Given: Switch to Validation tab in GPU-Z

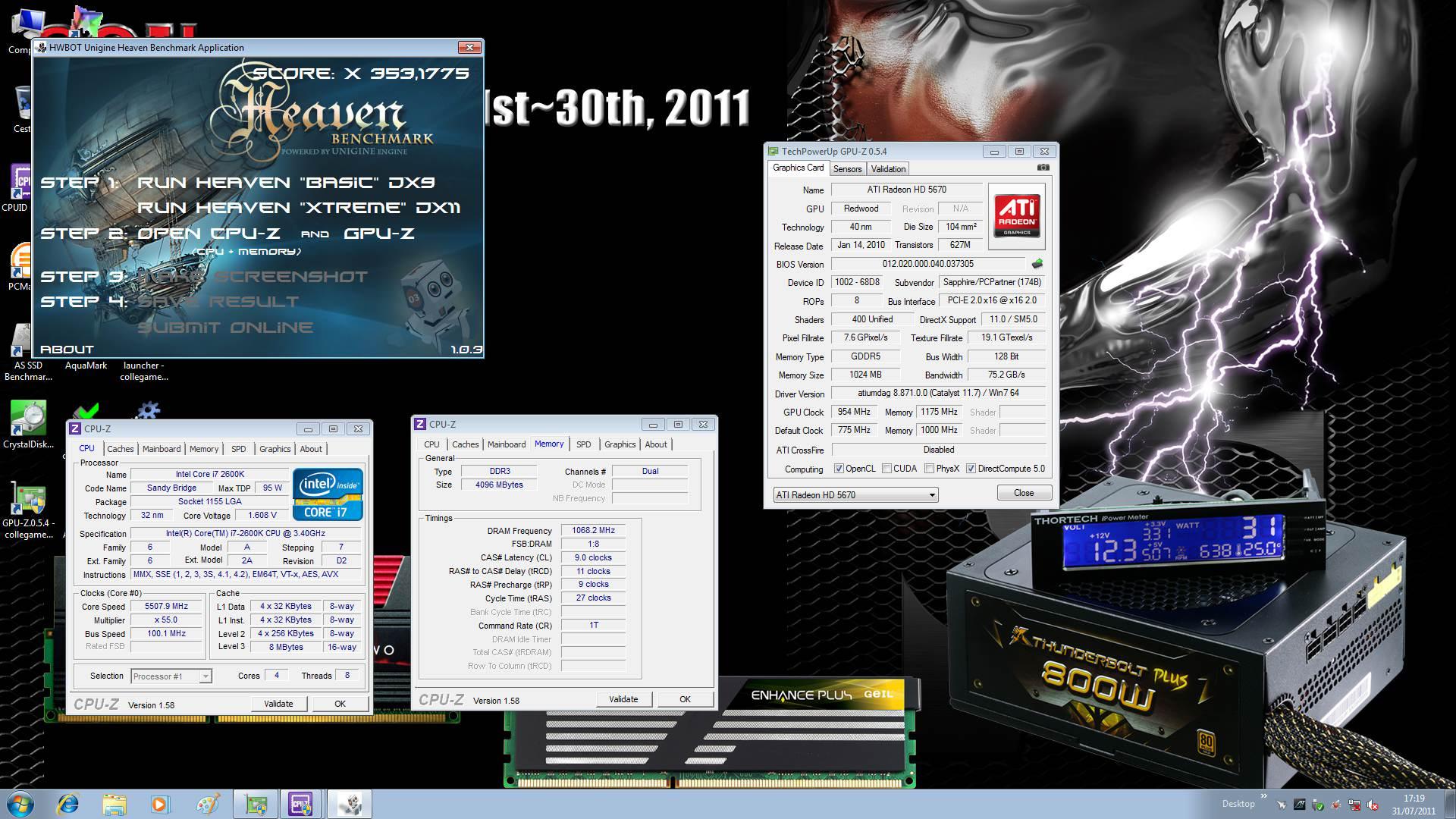Looking at the screenshot, I should point(888,169).
